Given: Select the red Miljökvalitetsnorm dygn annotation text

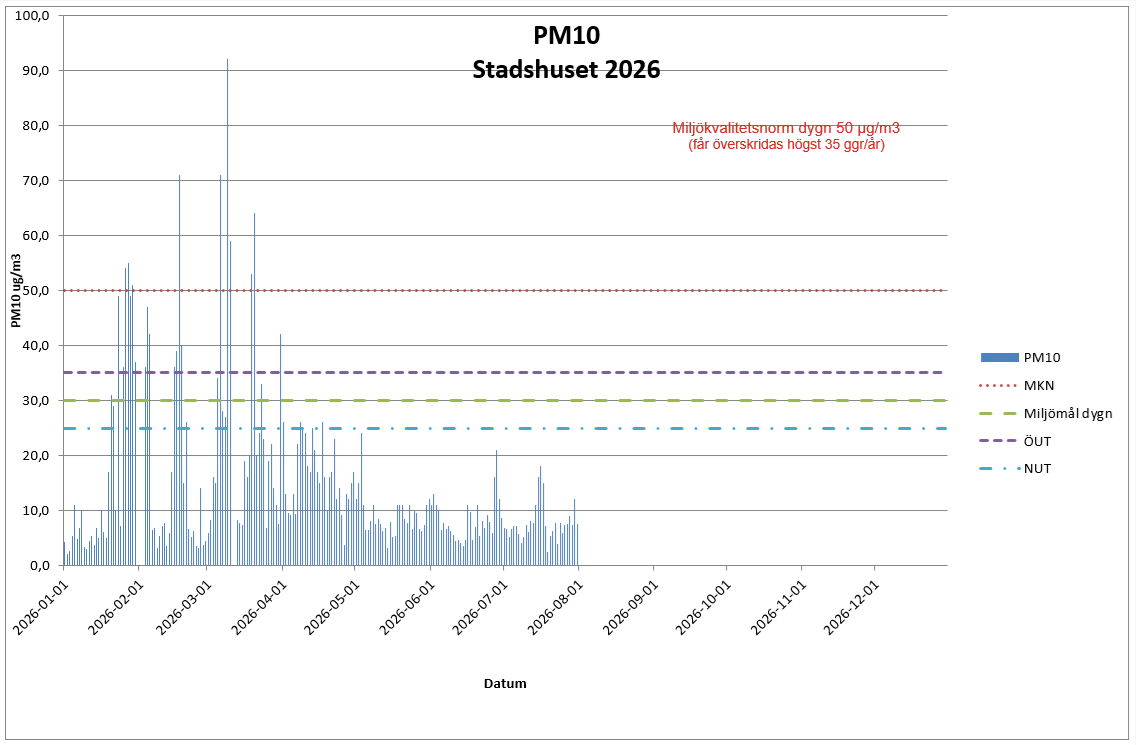Looking at the screenshot, I should 786,136.
